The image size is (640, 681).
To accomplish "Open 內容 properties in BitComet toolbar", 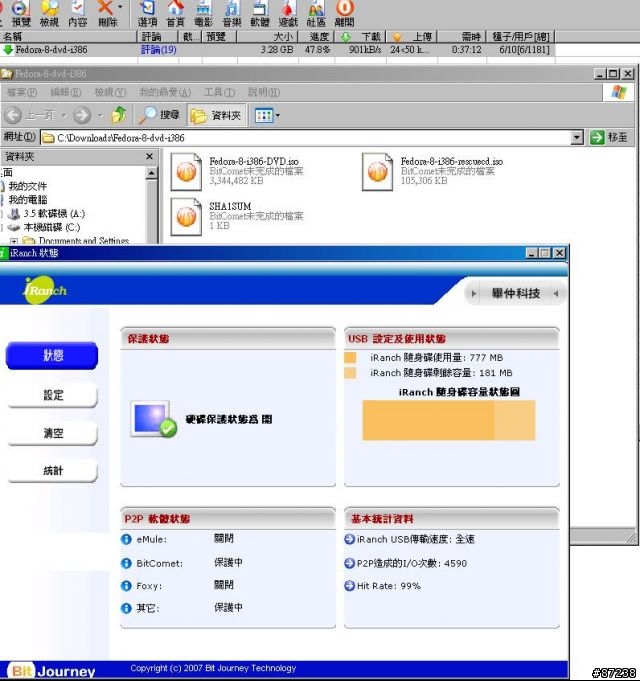I will [78, 13].
